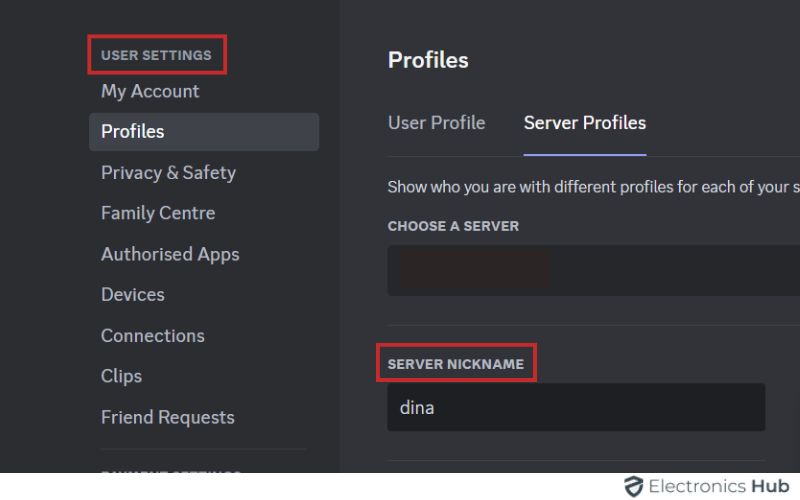Open Privacy & Safety settings
Screen dimensions: 800x500
point(168,173)
